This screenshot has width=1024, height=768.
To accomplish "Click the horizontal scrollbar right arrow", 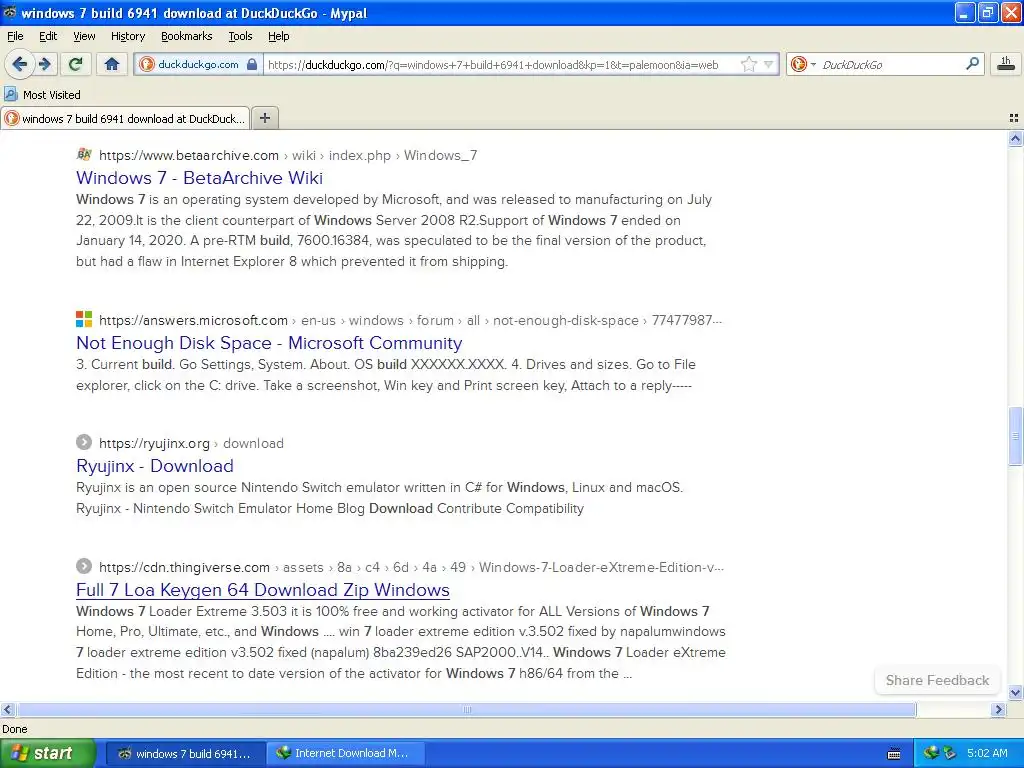I will [999, 709].
